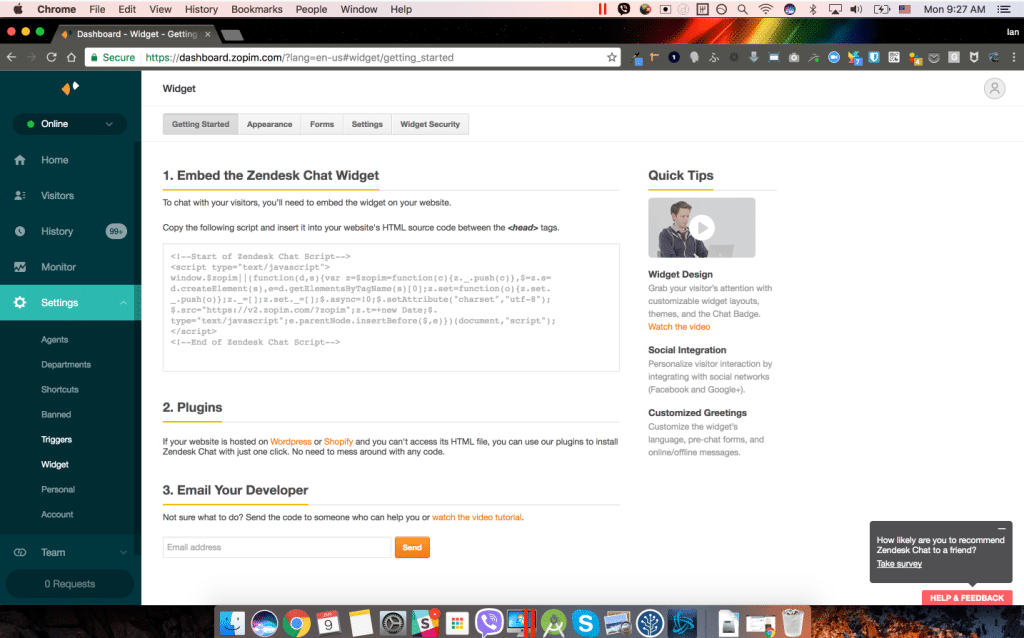Open Spotlight search in the menu bar
1024x638 pixels.
743,9
